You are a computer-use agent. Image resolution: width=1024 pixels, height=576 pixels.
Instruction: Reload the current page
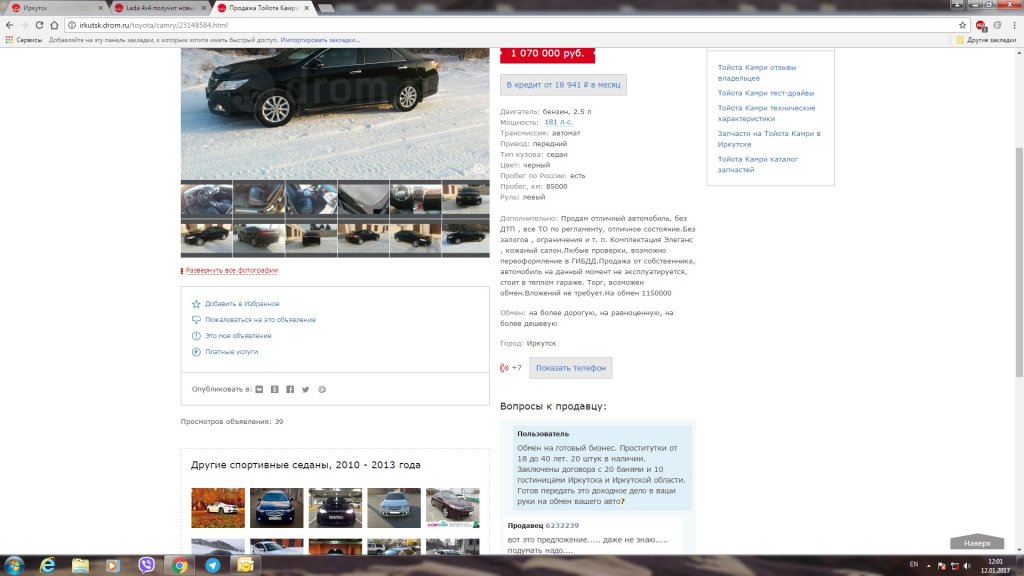[39, 25]
